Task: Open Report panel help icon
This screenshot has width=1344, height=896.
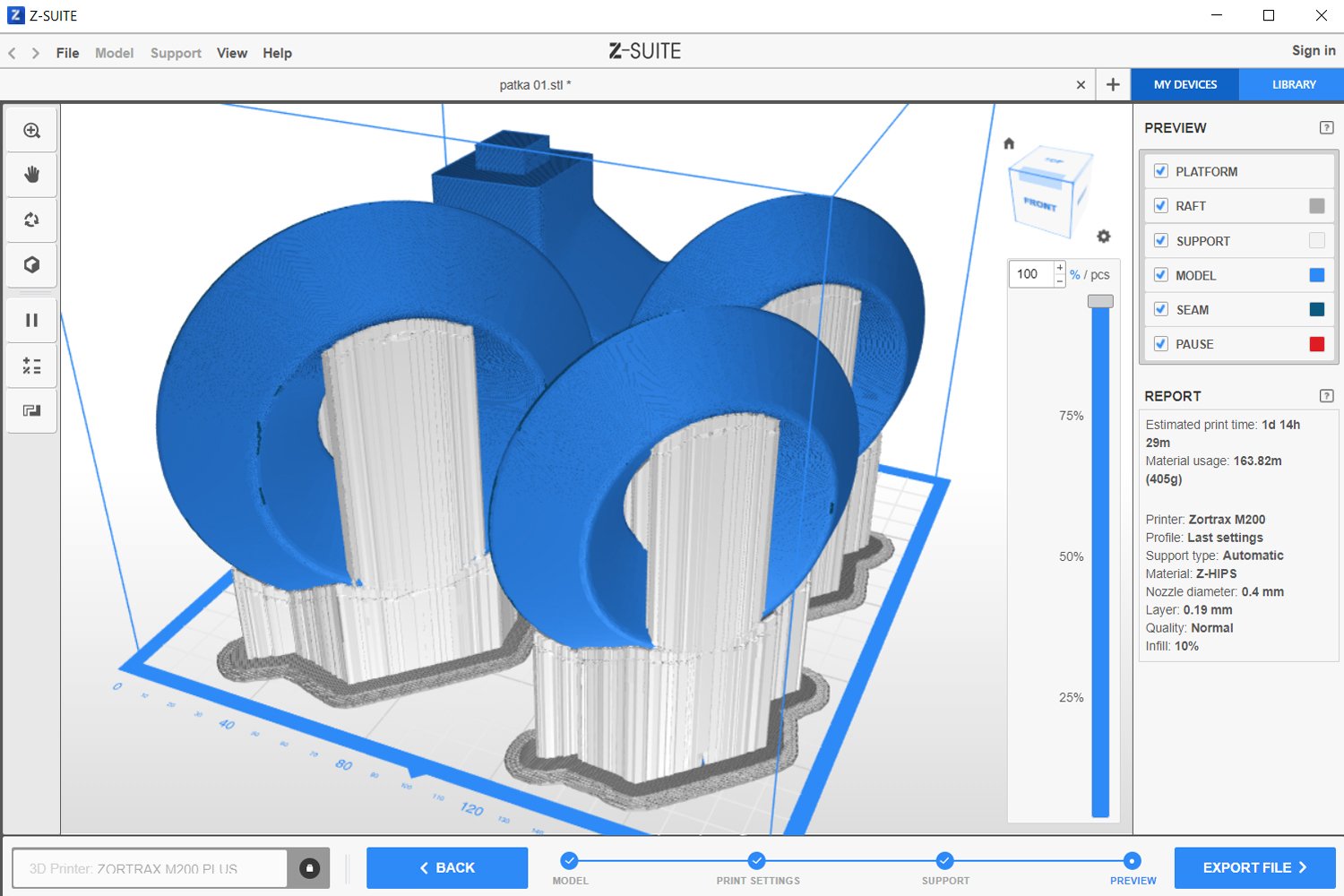Action: point(1327,395)
